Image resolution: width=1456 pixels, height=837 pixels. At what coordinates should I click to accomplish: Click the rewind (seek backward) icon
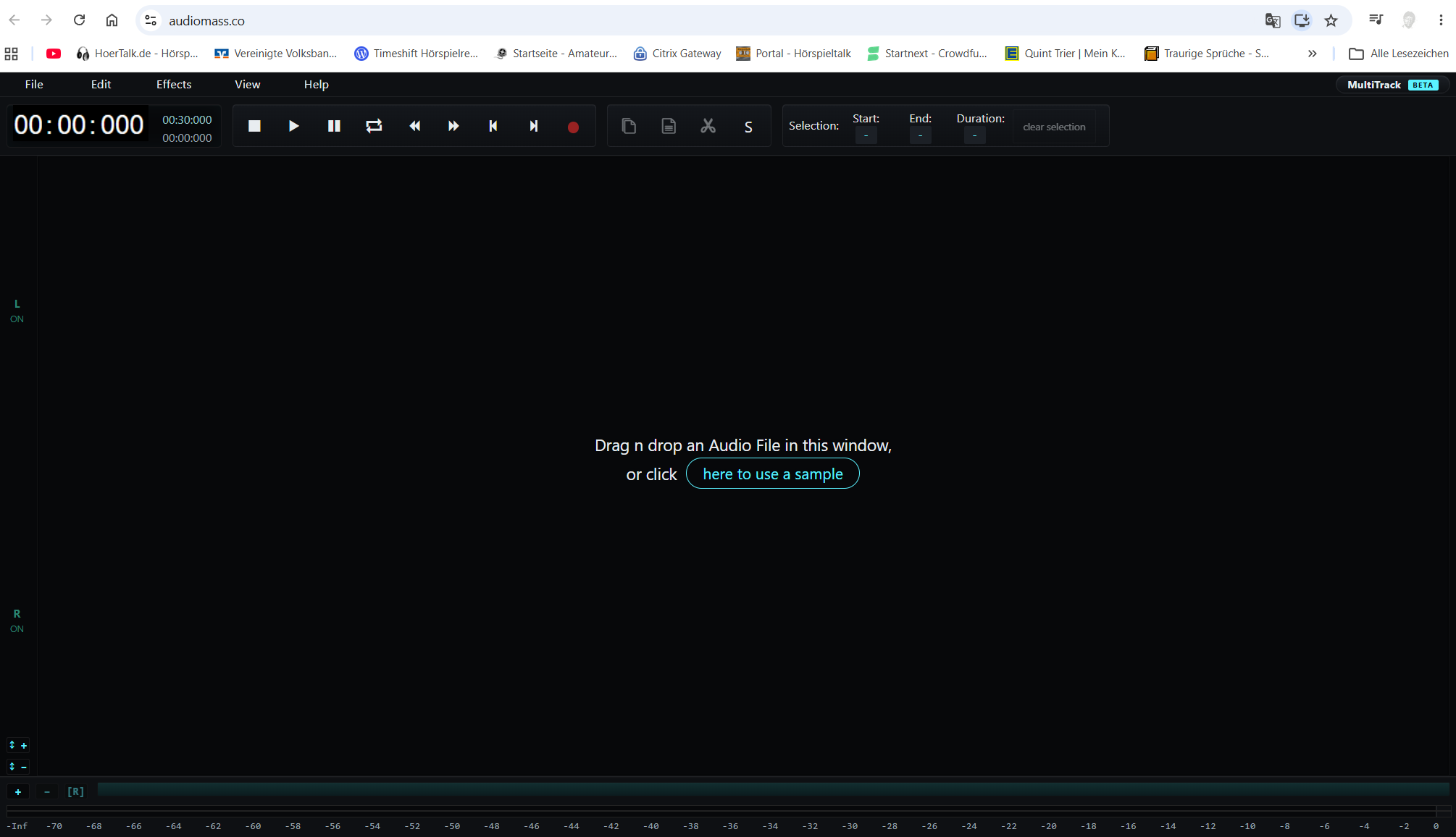414,126
